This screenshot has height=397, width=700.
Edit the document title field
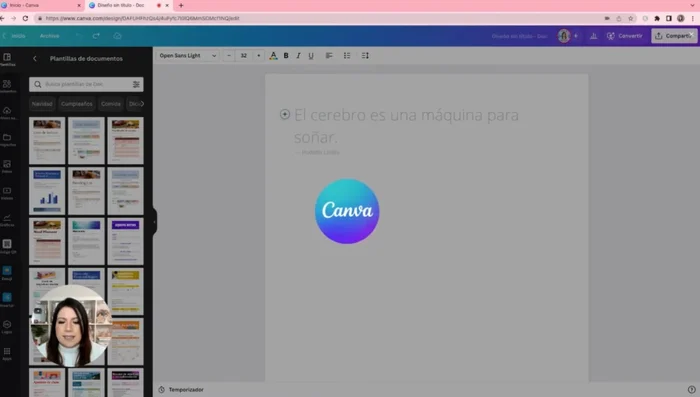(519, 36)
